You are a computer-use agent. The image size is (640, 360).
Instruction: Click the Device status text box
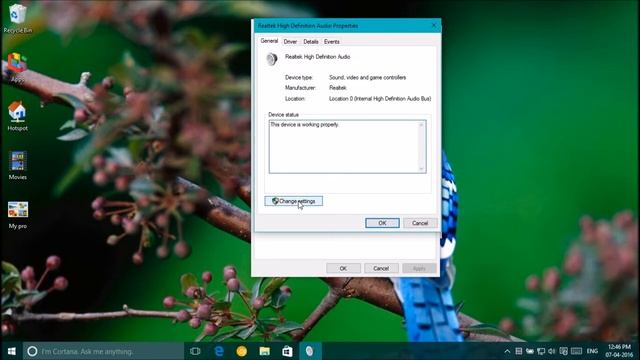[347, 147]
